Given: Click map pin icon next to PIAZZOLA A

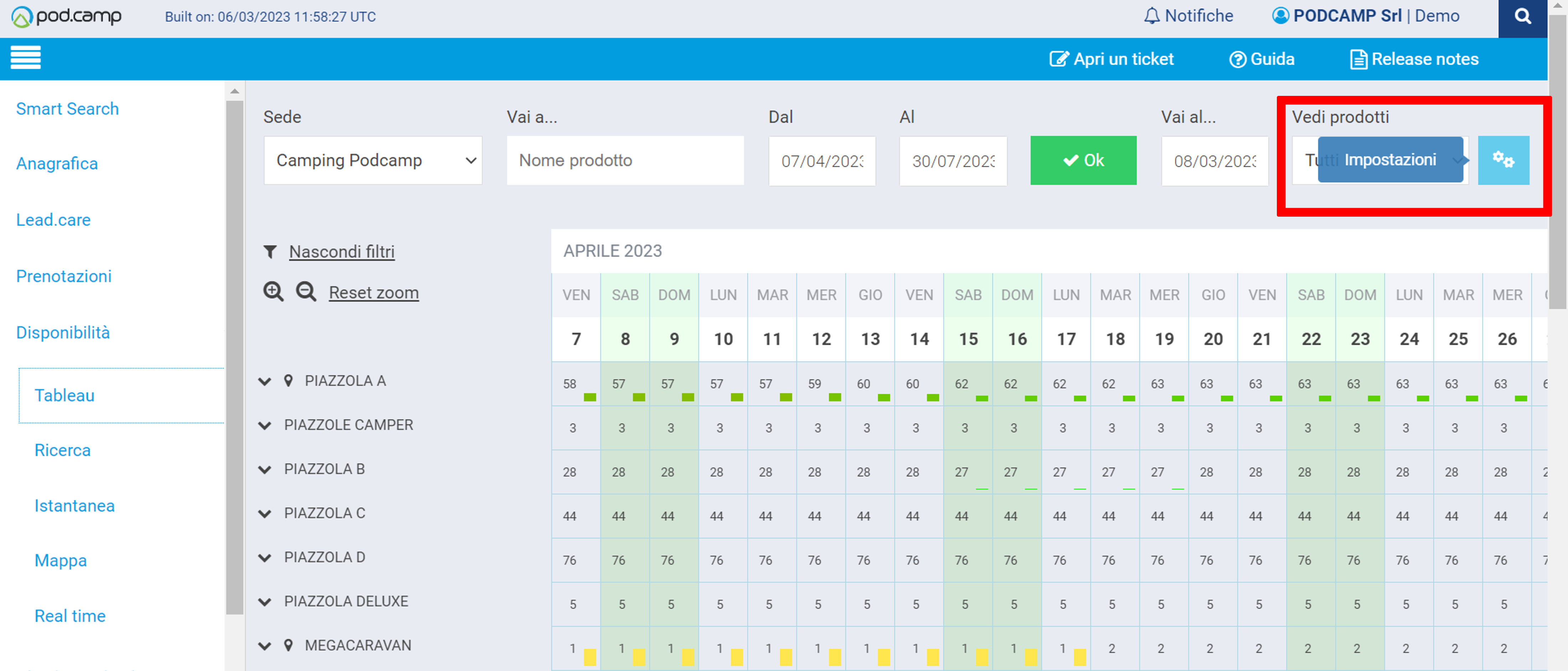Looking at the screenshot, I should (x=289, y=381).
